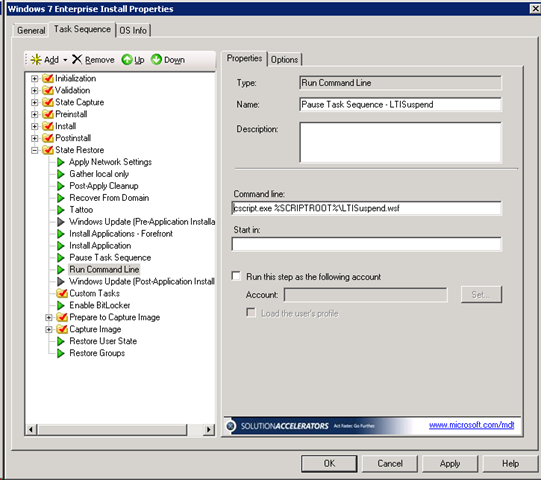Collapse the State Restore group
This screenshot has height=480, width=541.
click(x=35, y=150)
